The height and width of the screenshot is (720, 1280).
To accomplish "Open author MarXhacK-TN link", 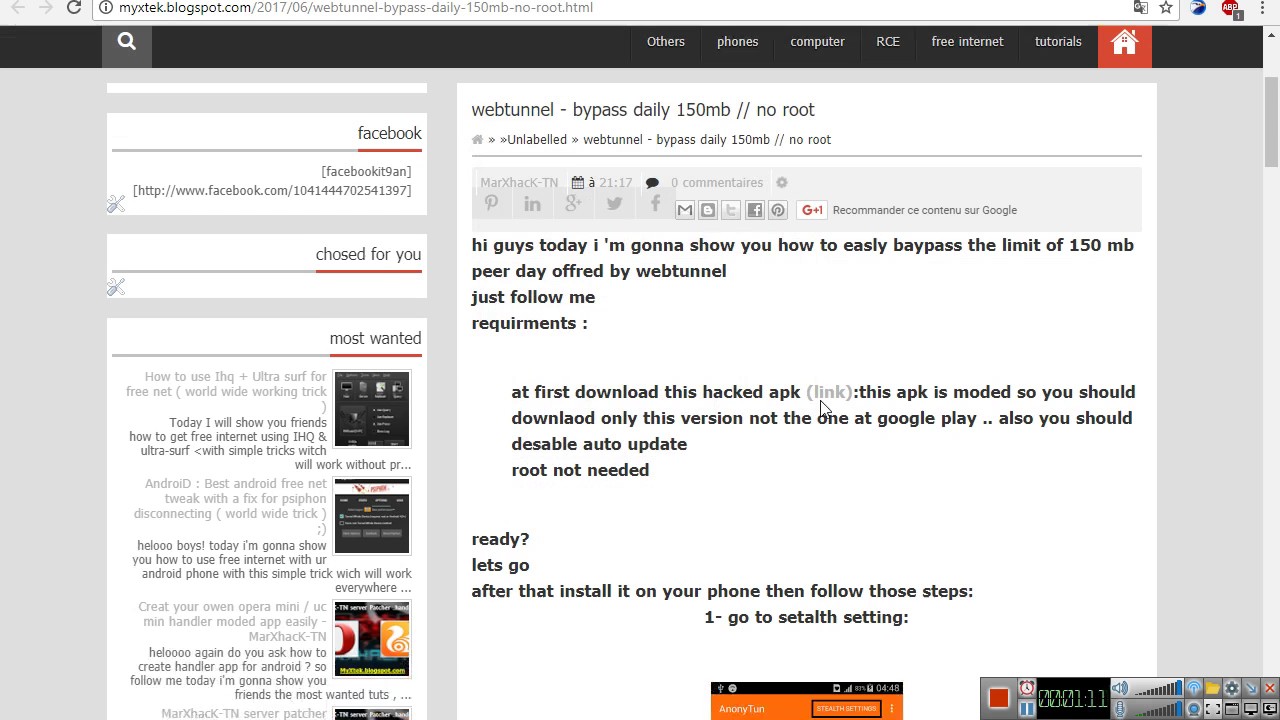I will tap(519, 183).
